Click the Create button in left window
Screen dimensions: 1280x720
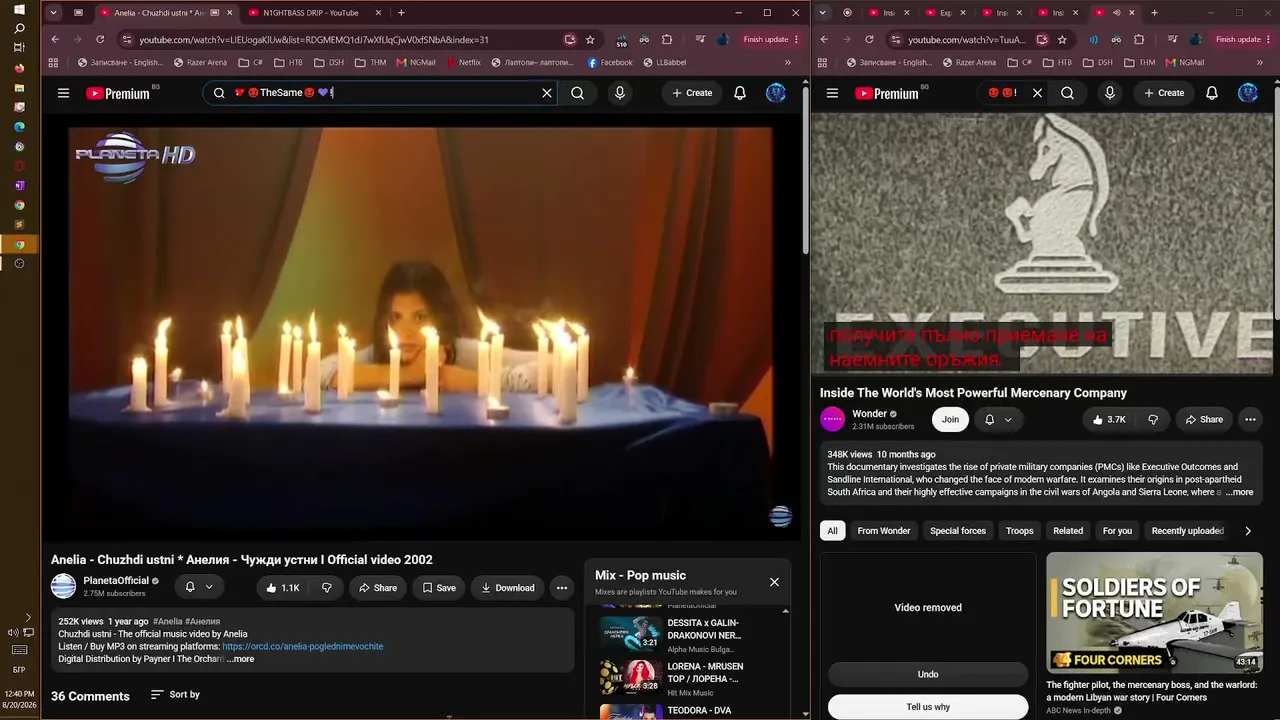click(x=692, y=93)
